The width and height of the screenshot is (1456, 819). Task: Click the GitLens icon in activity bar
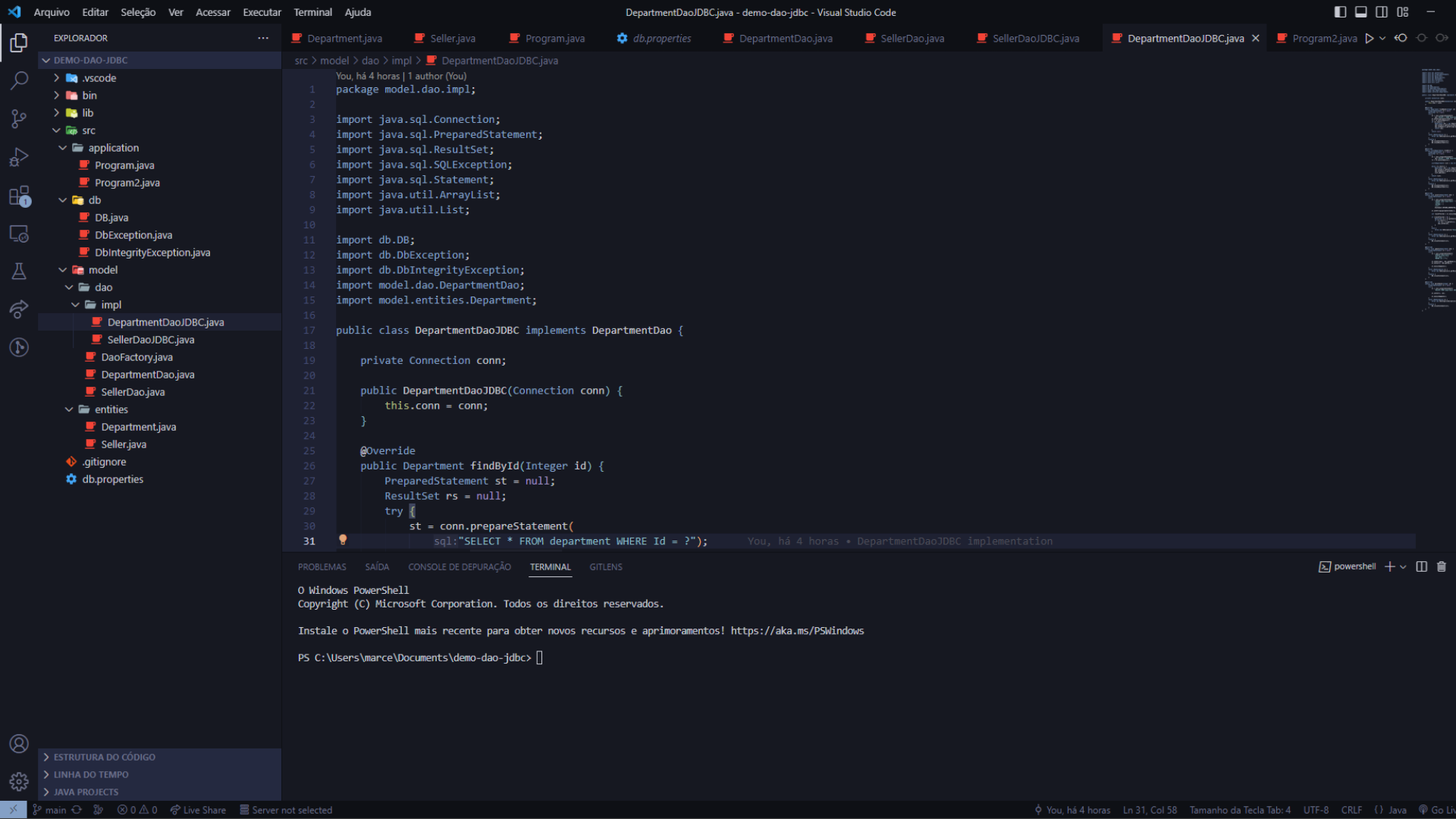click(18, 347)
